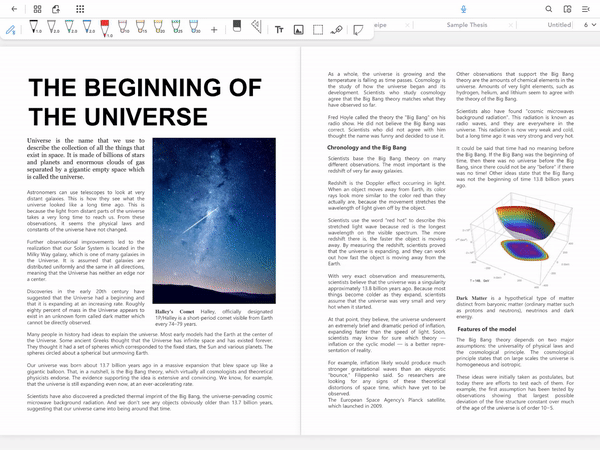Screen dimensions: 600x450
Task: Select the red 1.0 pen
Action: pos(105,28)
